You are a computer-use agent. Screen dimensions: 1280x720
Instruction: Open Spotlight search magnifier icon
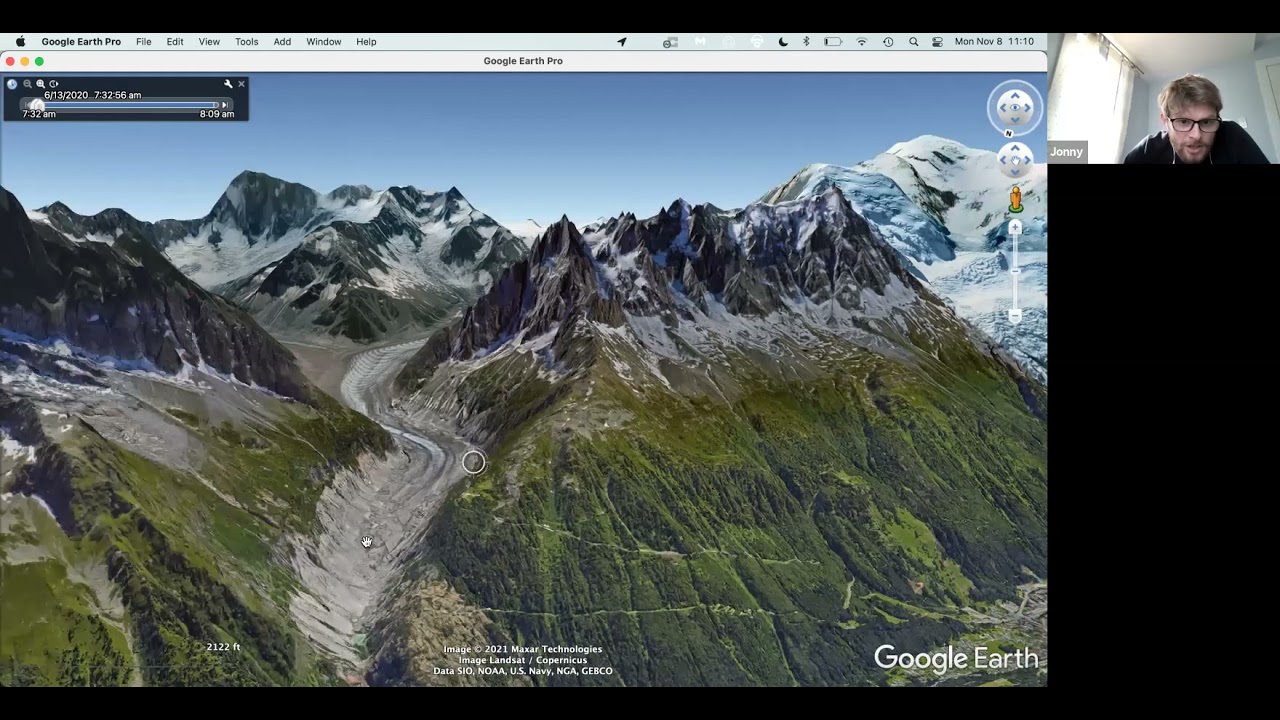pos(913,42)
